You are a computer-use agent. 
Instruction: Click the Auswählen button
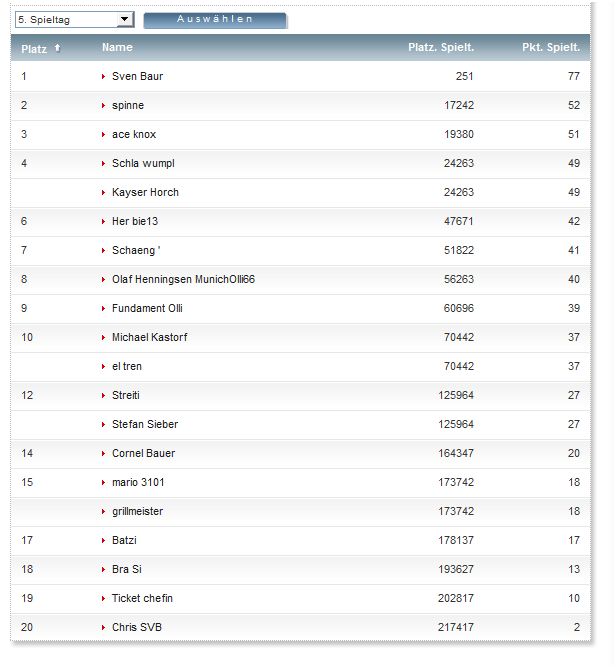click(x=215, y=19)
